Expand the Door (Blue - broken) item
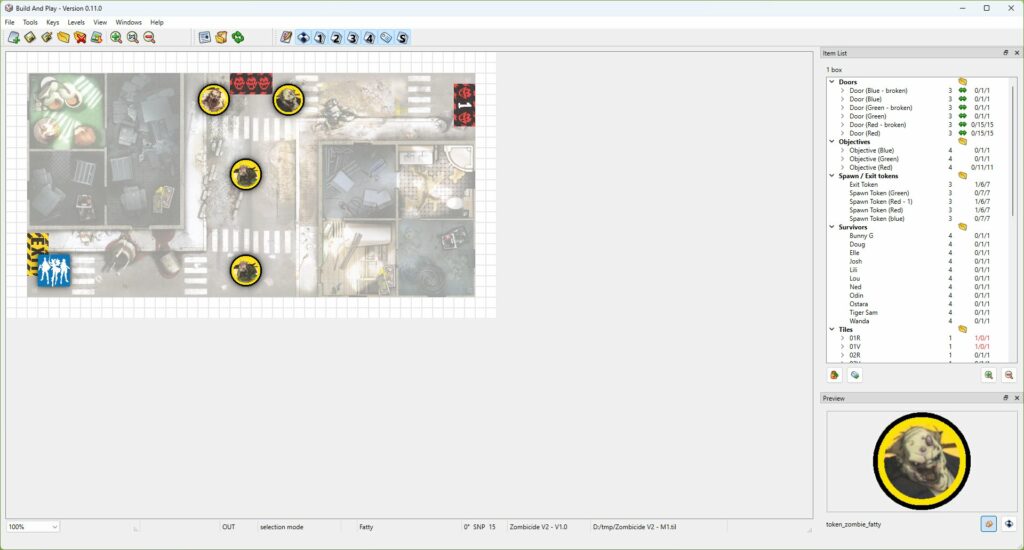 (842, 91)
